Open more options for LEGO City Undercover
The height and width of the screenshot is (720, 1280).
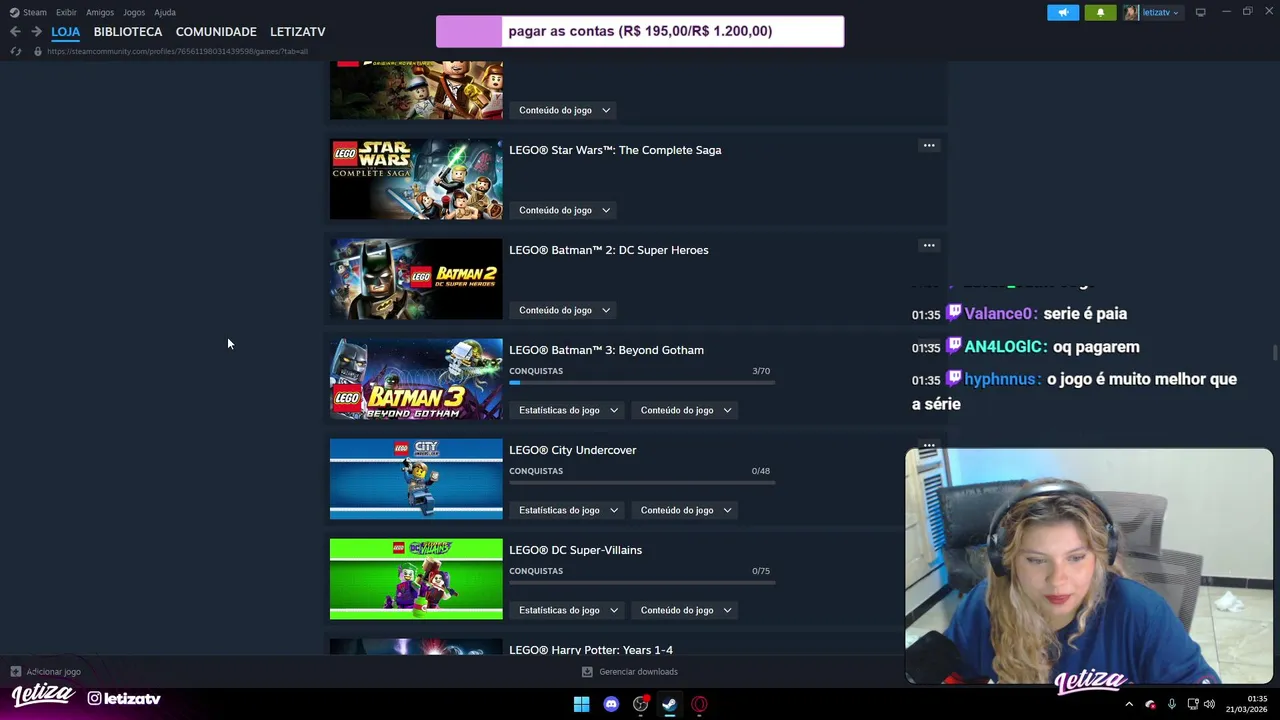(929, 446)
